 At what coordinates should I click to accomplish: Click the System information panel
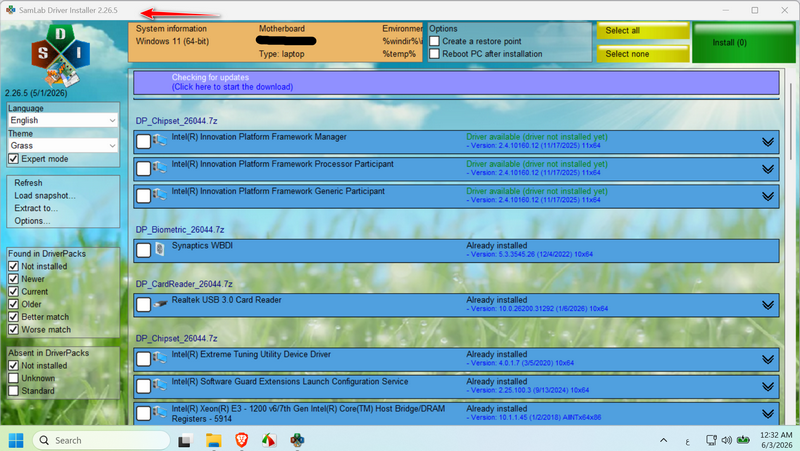pyautogui.click(x=276, y=41)
